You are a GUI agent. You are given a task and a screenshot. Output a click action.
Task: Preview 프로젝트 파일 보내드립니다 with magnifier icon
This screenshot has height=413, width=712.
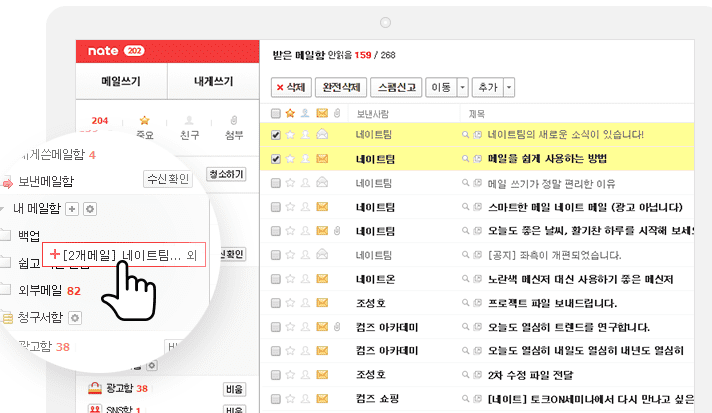[x=465, y=302]
